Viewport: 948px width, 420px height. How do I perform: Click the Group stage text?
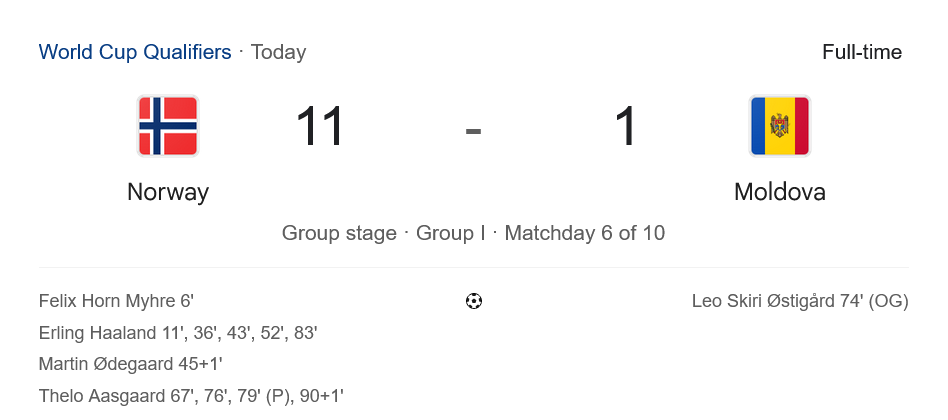tap(339, 234)
